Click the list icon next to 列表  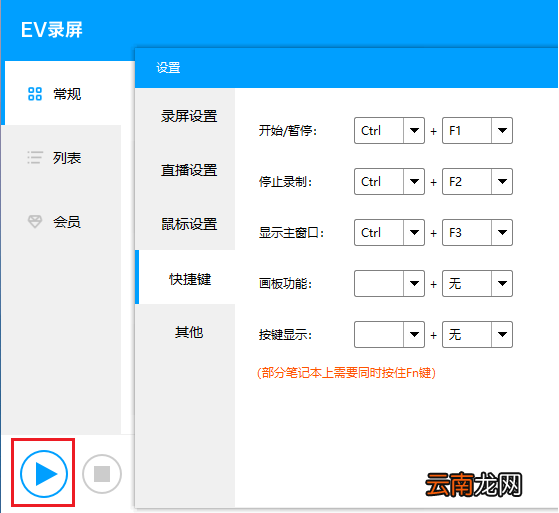(35, 158)
